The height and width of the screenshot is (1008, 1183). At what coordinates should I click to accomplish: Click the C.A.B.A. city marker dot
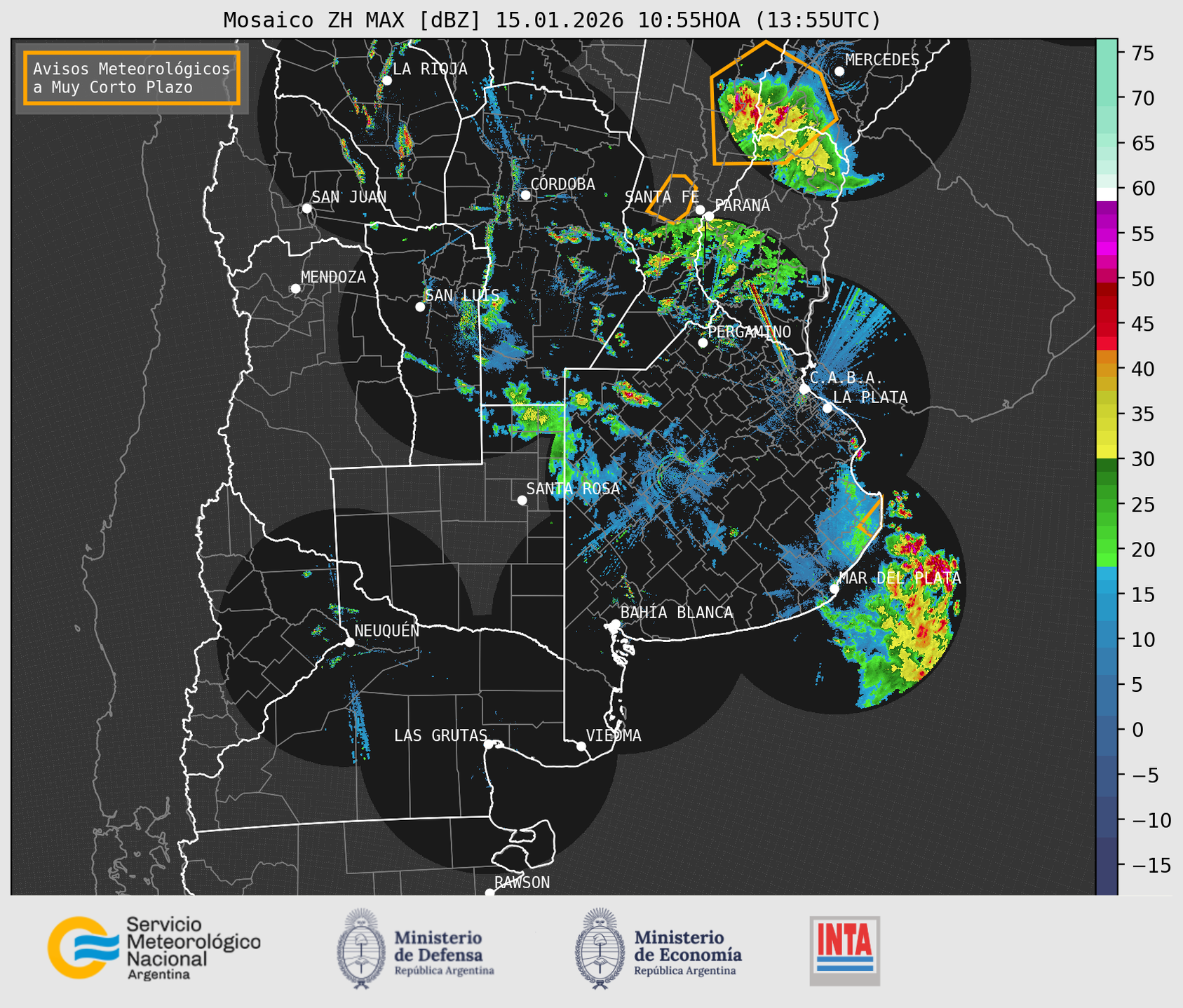click(x=804, y=388)
